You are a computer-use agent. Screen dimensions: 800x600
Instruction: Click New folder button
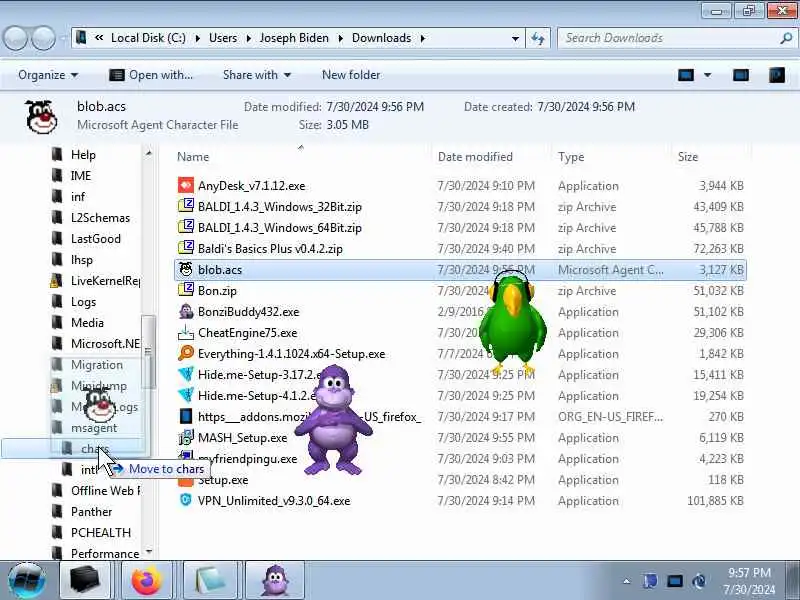tap(351, 75)
